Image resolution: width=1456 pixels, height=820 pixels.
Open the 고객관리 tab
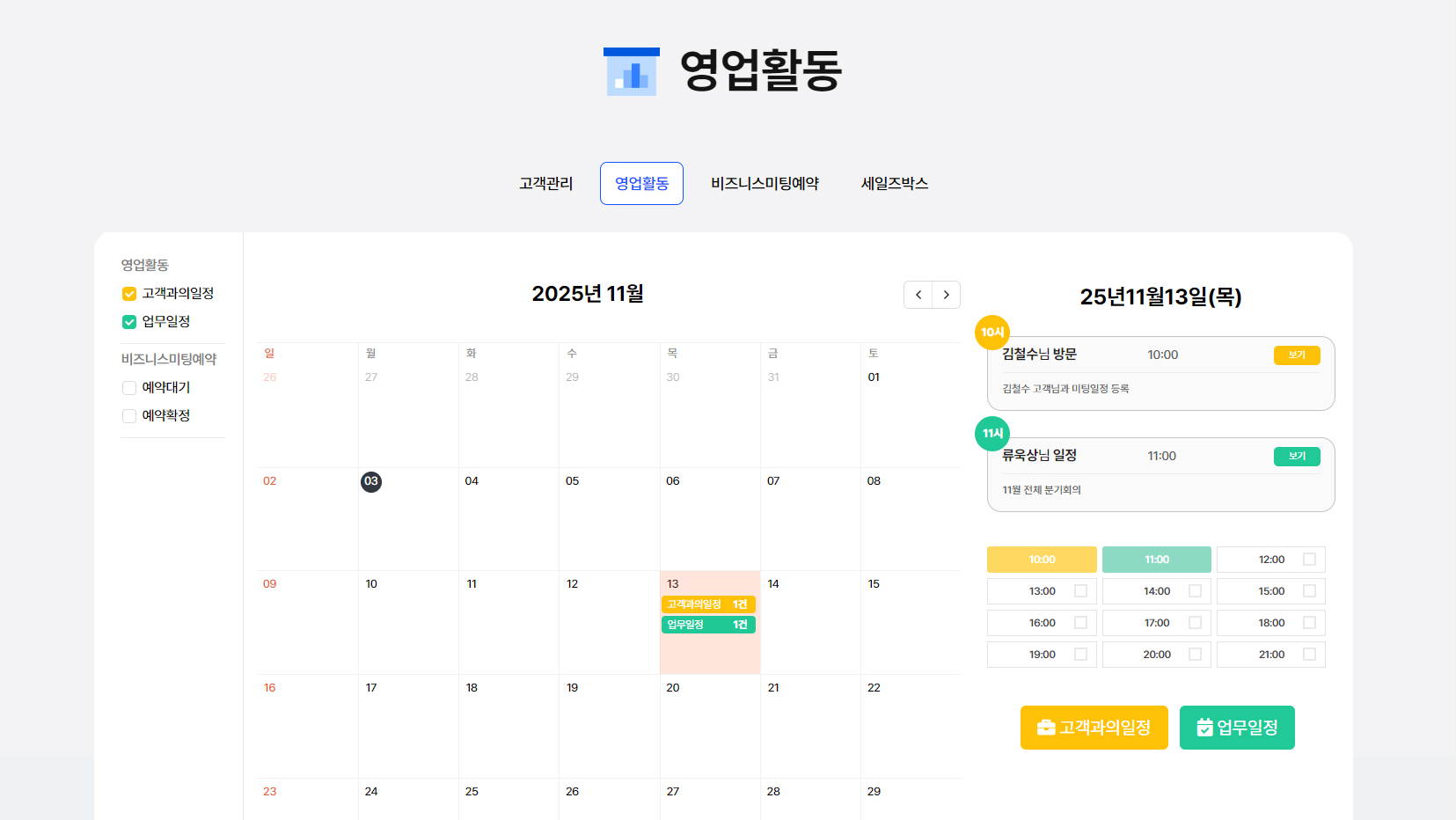point(545,183)
